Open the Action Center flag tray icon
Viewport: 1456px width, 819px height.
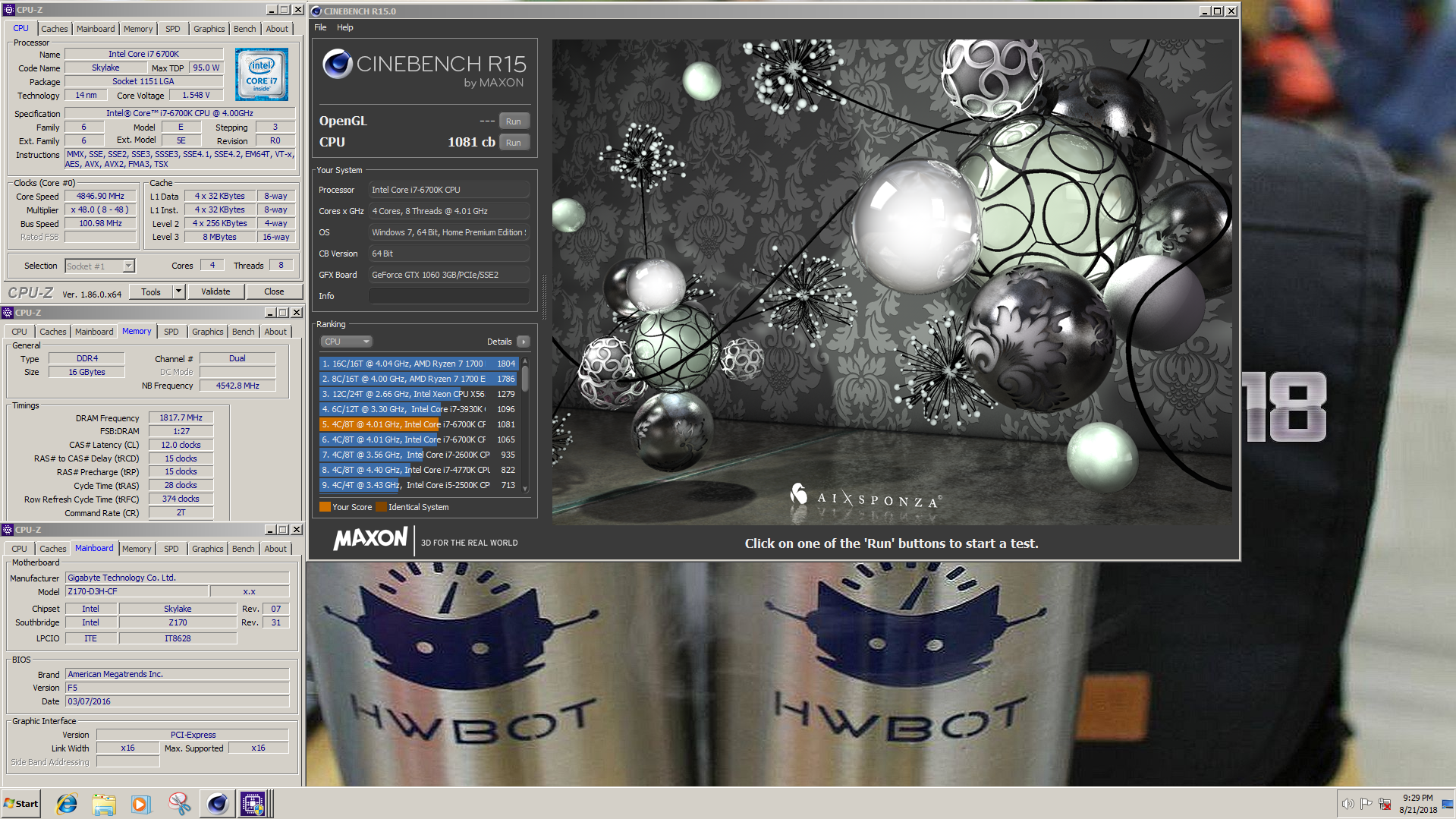click(x=1366, y=804)
